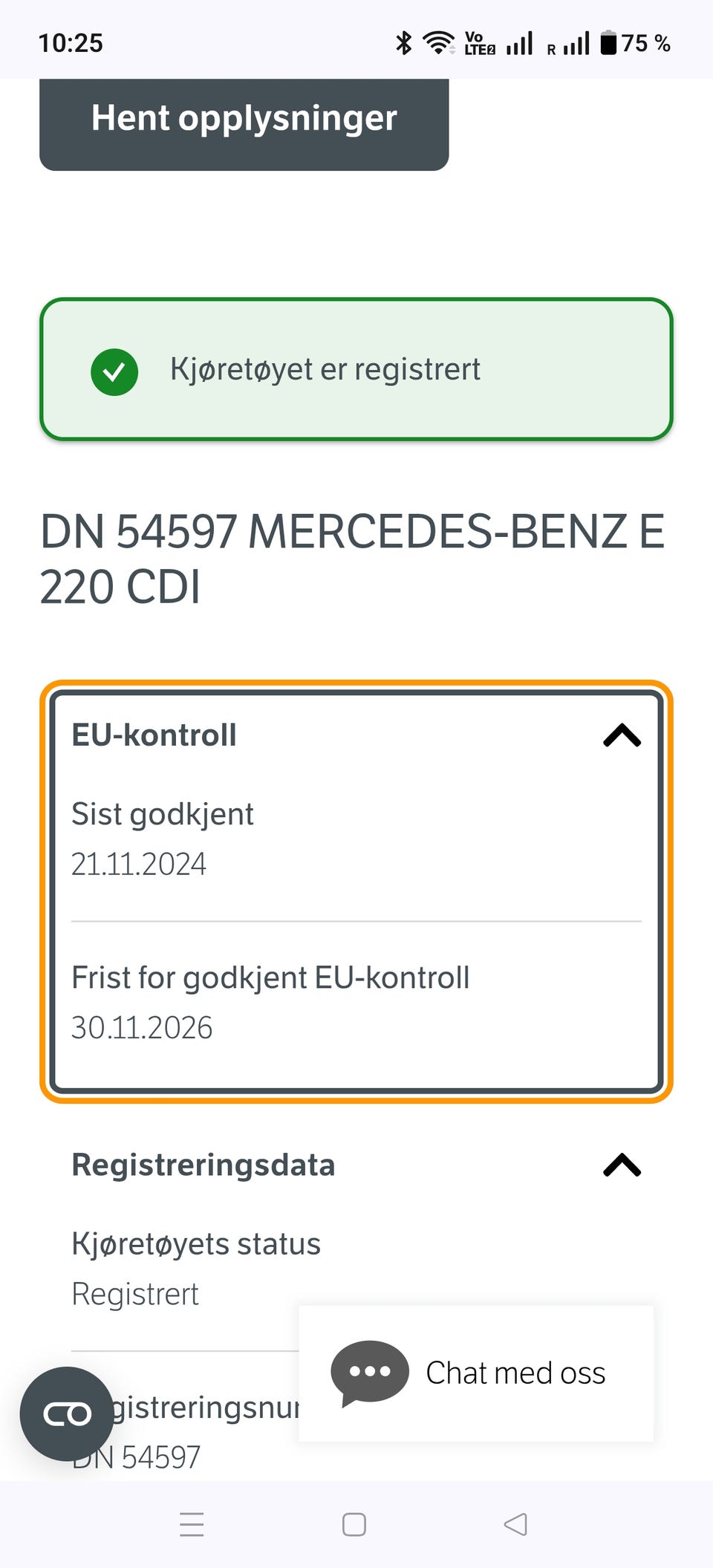The width and height of the screenshot is (713, 1568).
Task: Select the Sist godkjent date 21.11.2024
Action: tap(139, 865)
